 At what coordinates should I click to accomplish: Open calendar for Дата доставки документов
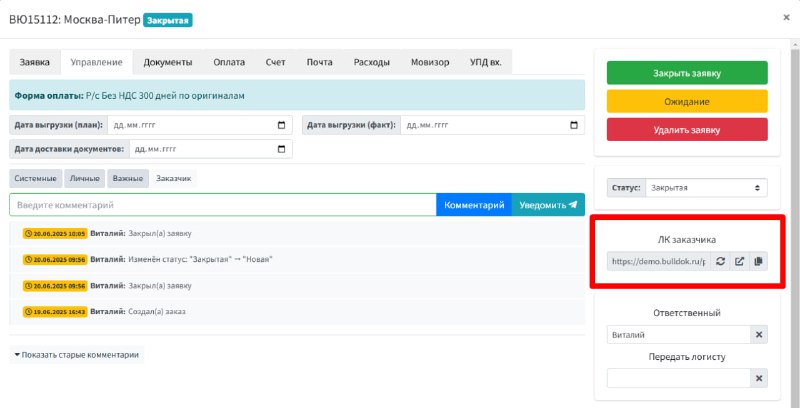click(x=281, y=149)
